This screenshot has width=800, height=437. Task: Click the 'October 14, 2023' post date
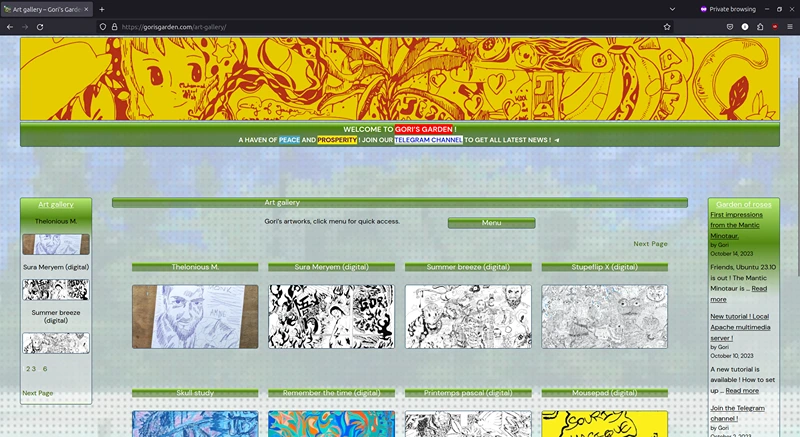pos(732,253)
